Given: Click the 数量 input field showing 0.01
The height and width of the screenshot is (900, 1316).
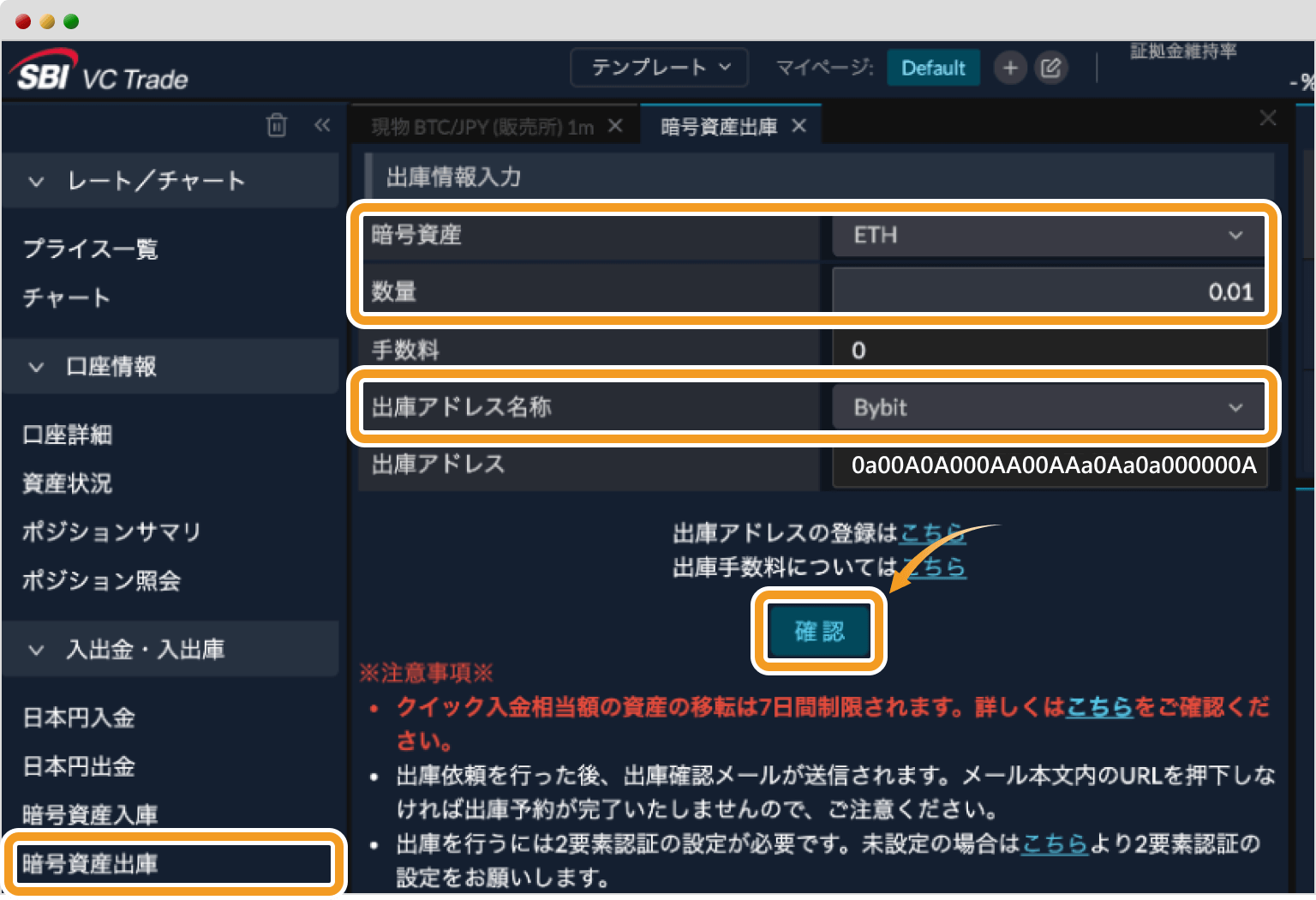Looking at the screenshot, I should coord(1049,291).
